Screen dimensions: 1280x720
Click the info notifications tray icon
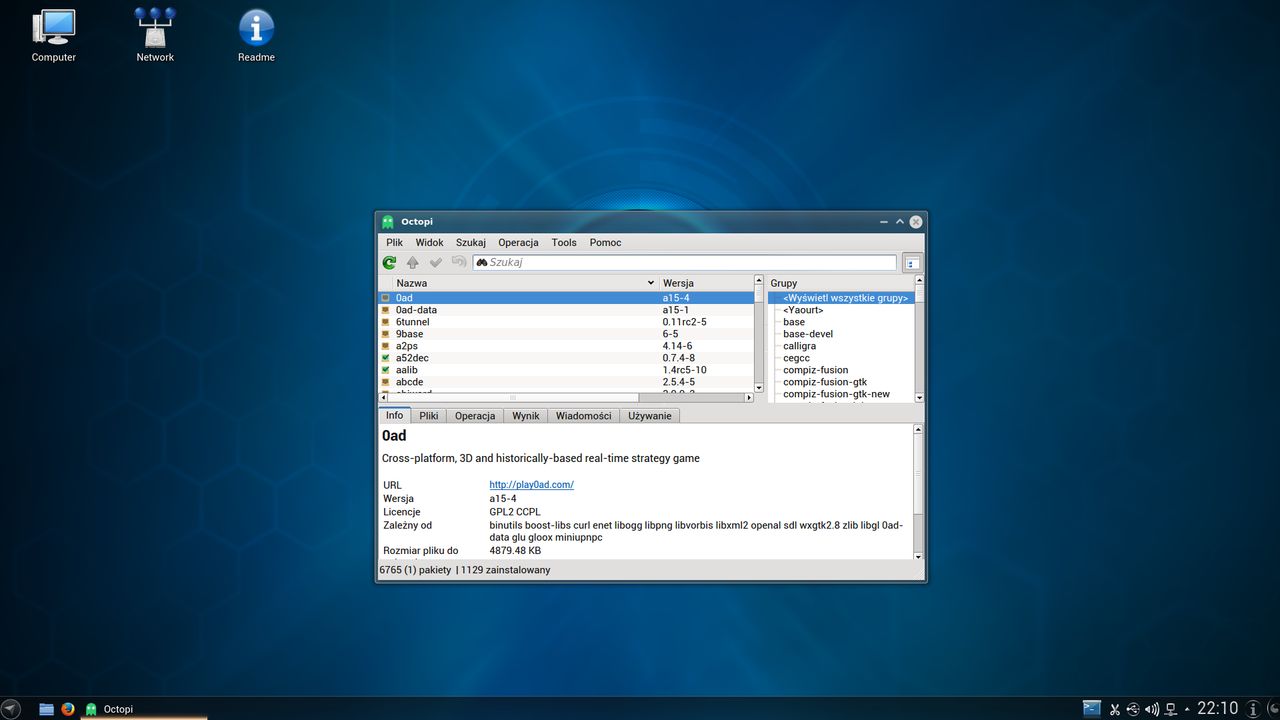click(1254, 709)
